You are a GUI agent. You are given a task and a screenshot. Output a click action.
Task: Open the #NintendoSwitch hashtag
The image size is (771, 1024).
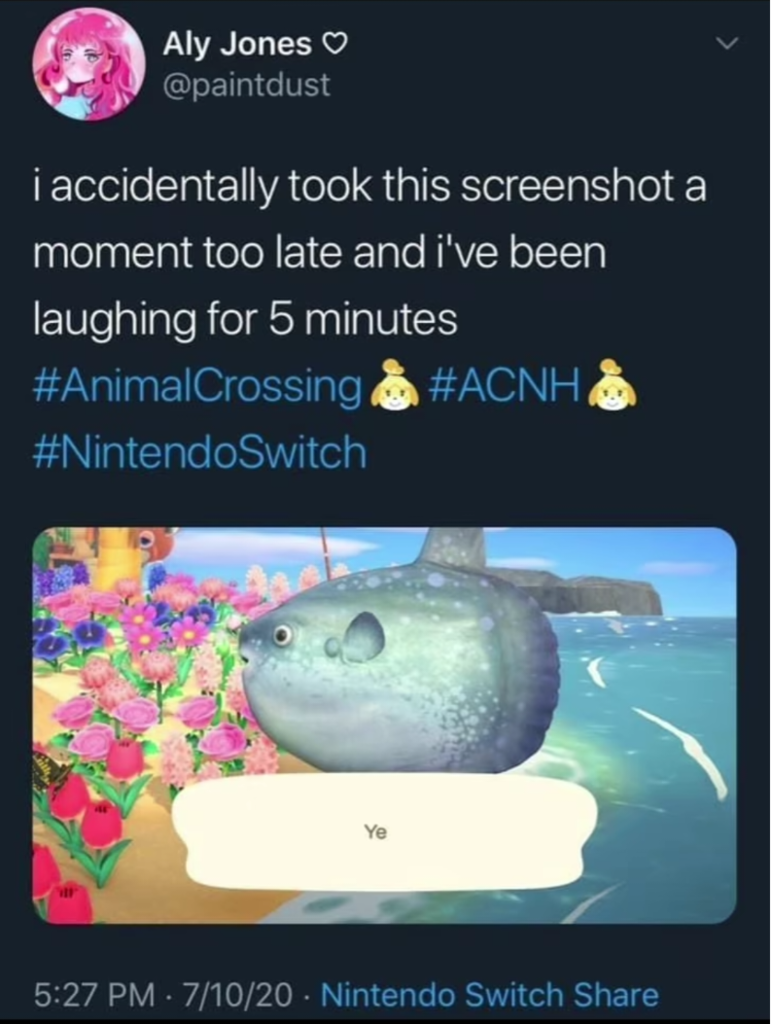coord(200,453)
